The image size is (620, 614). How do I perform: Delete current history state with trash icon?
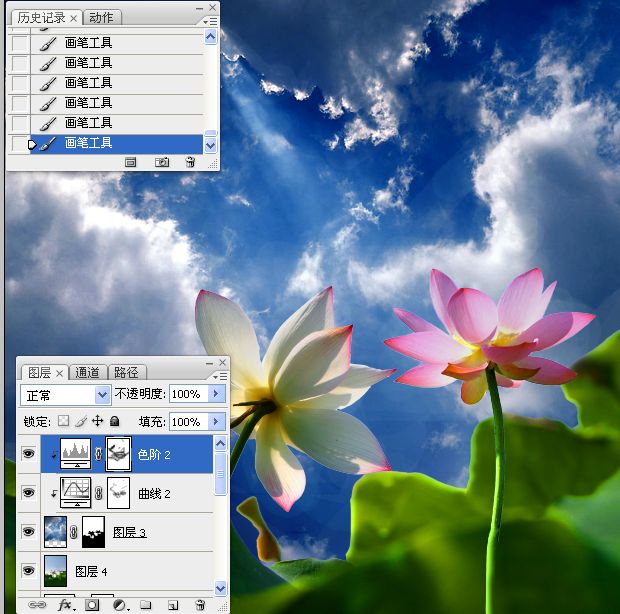tap(190, 162)
